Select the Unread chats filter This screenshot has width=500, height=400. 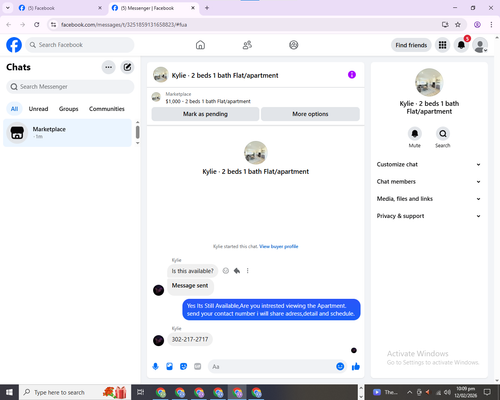pos(38,109)
